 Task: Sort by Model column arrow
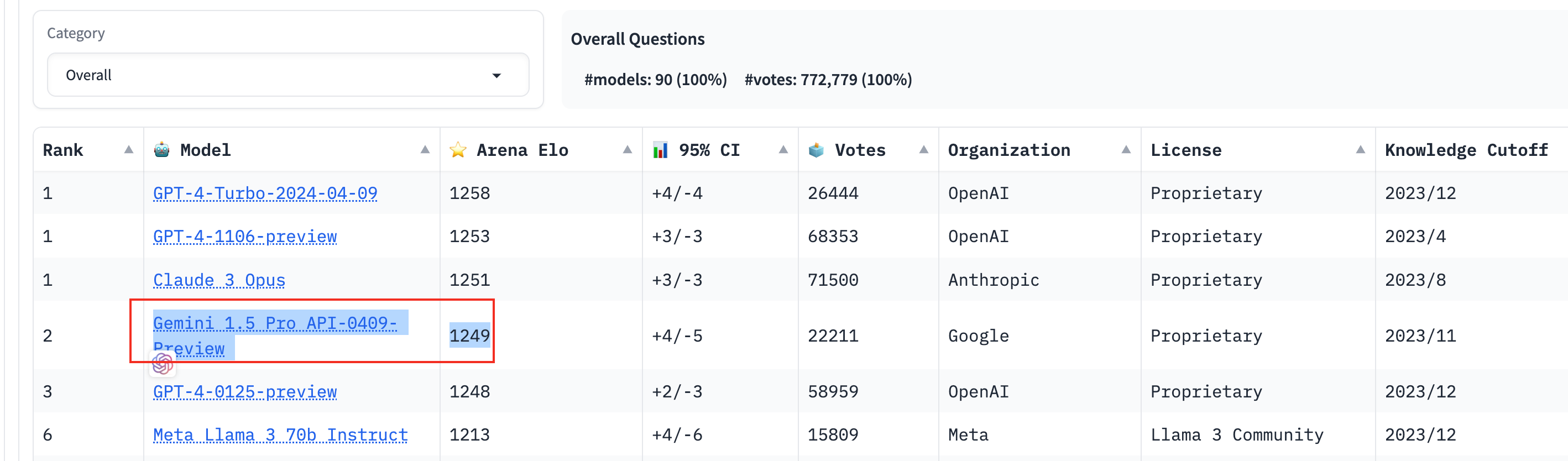tap(425, 150)
